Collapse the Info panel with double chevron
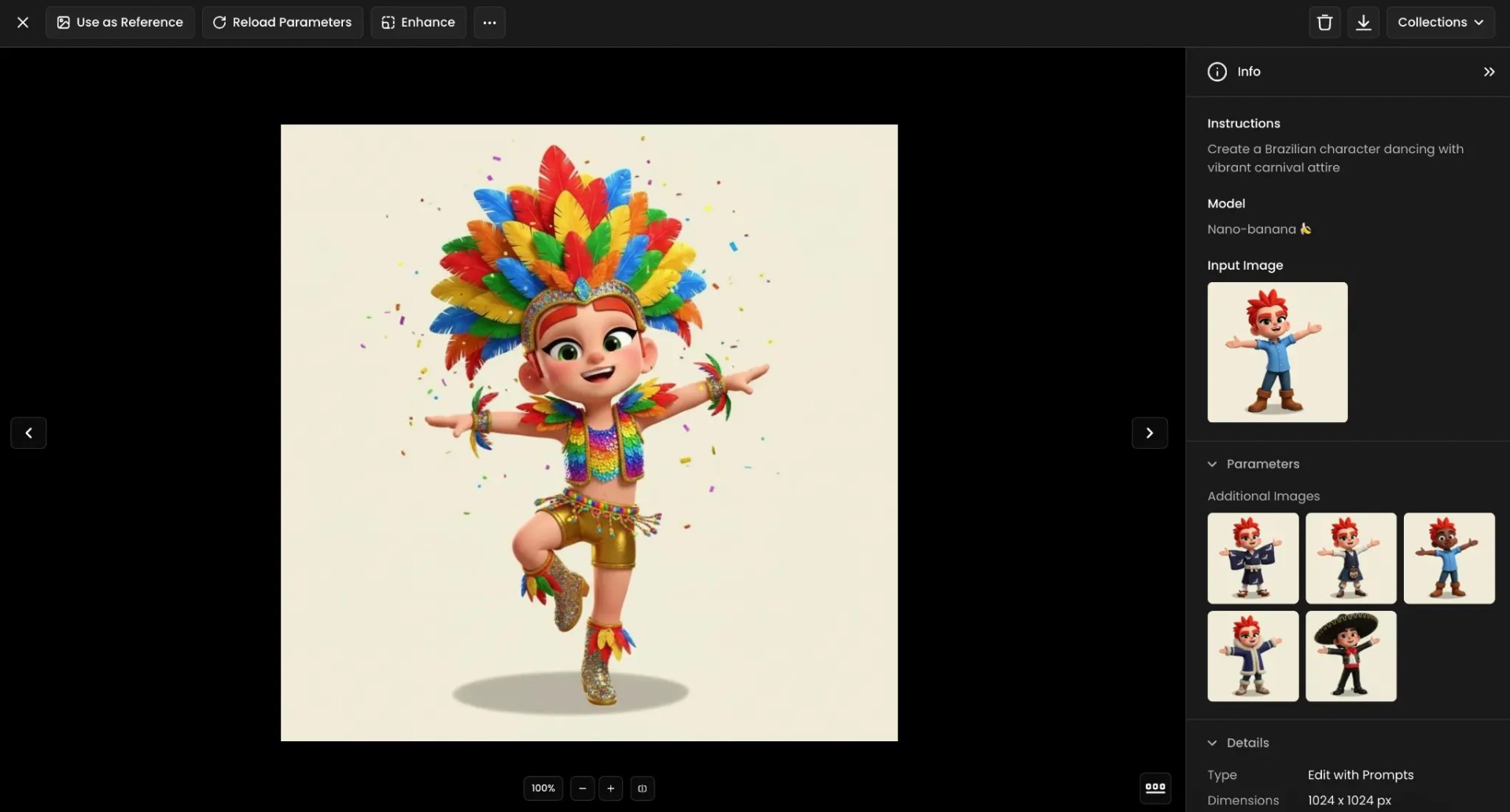Viewport: 1510px width, 812px height. point(1489,72)
